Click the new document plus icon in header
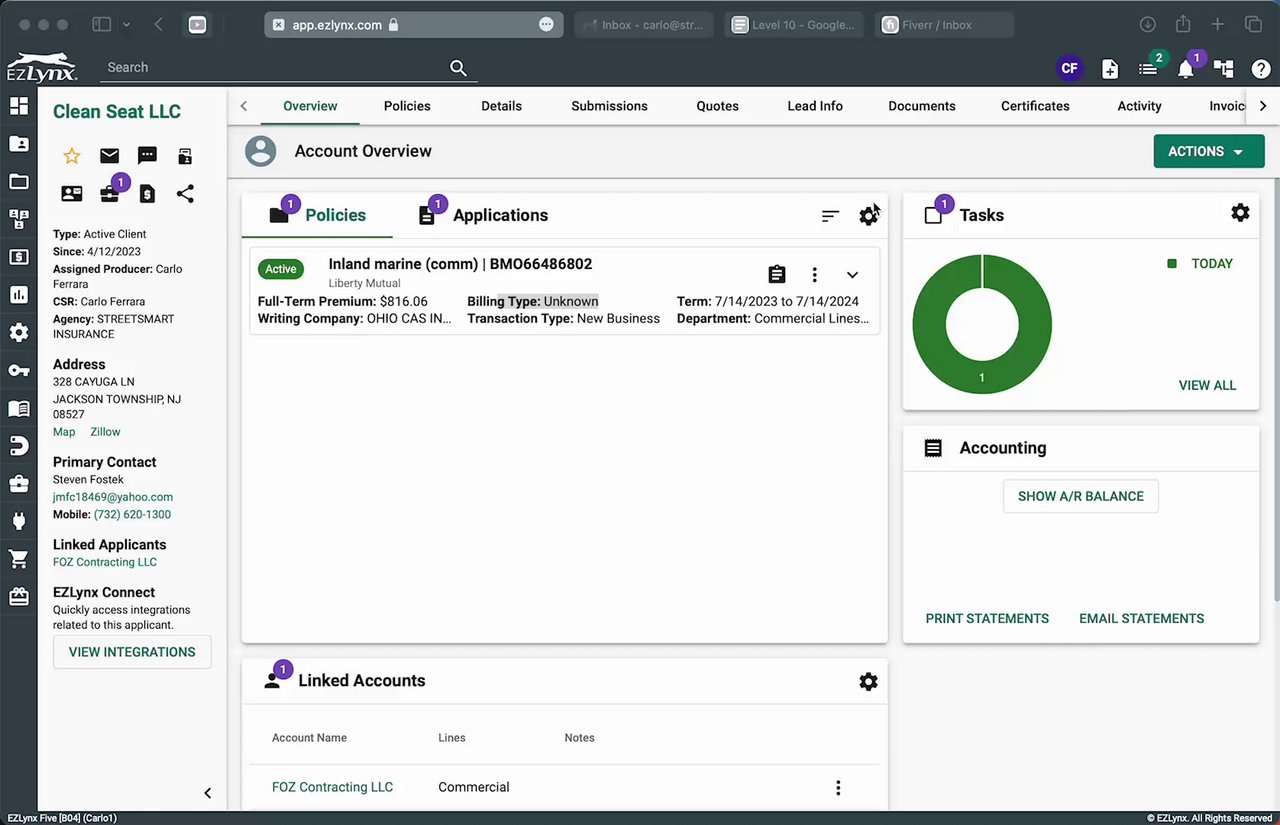The height and width of the screenshot is (825, 1280). point(1110,68)
